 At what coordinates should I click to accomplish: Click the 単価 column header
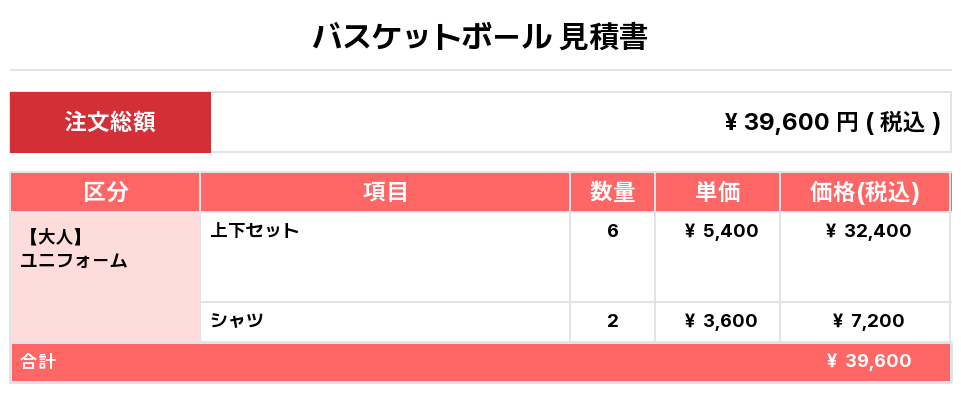coord(717,193)
